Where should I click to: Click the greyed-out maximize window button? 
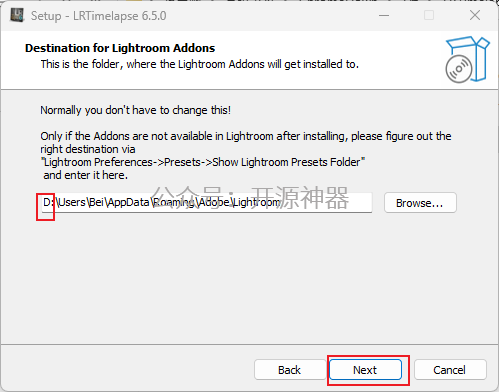click(429, 15)
